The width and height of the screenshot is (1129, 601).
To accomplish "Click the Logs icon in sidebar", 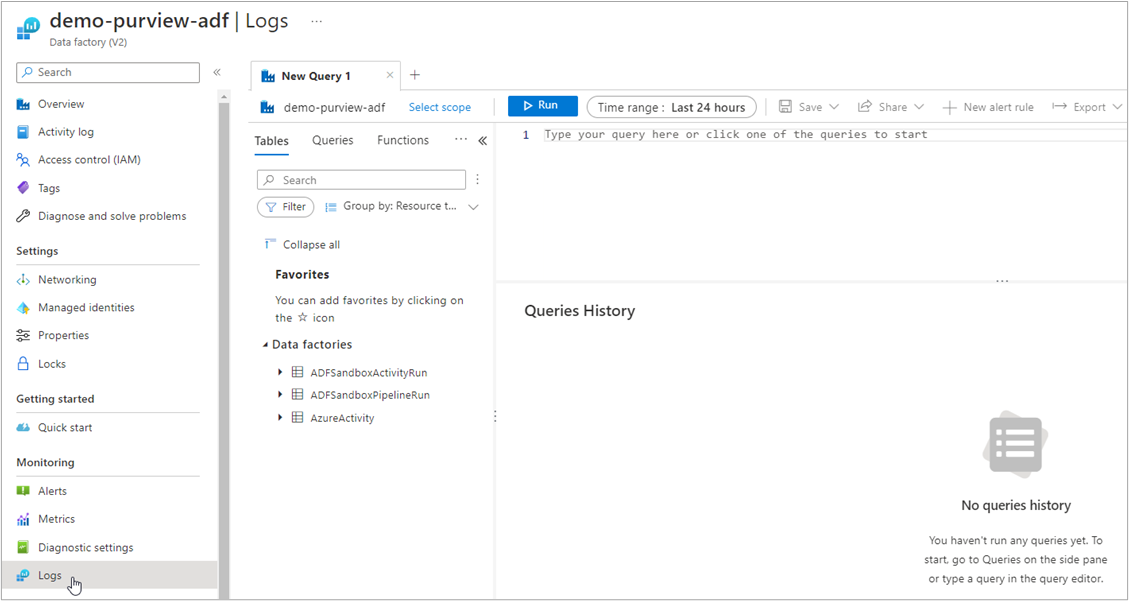I will pyautogui.click(x=23, y=576).
